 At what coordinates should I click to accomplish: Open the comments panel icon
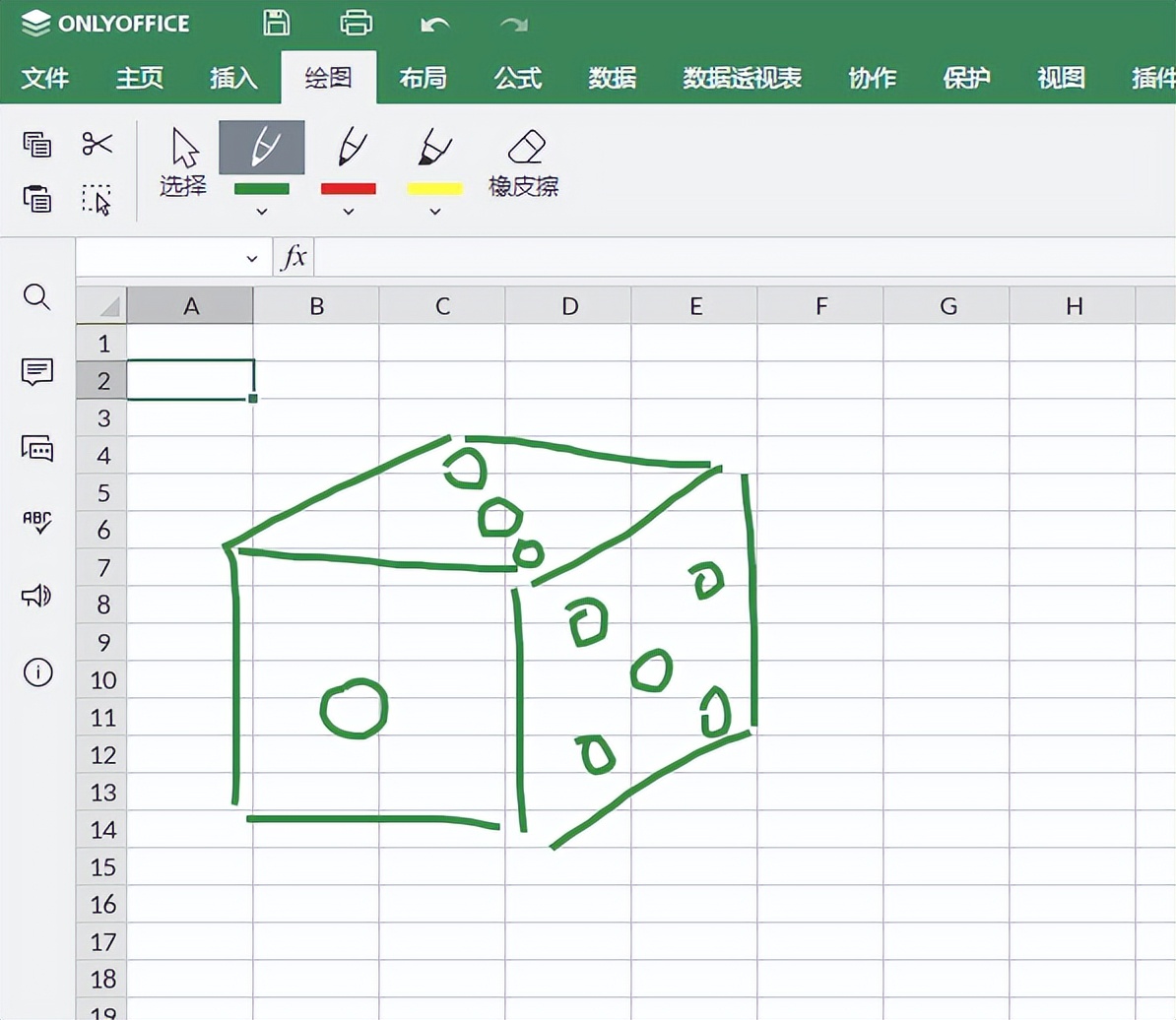tap(37, 372)
